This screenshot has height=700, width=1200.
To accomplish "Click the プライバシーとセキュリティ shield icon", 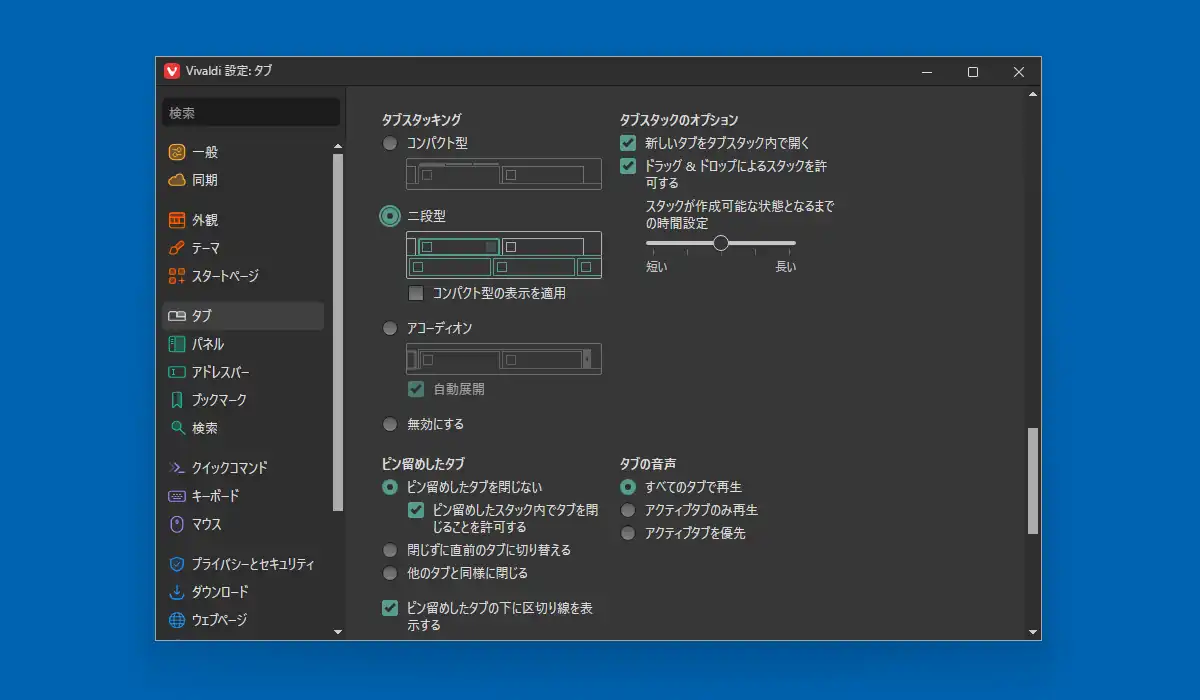I will [x=177, y=564].
